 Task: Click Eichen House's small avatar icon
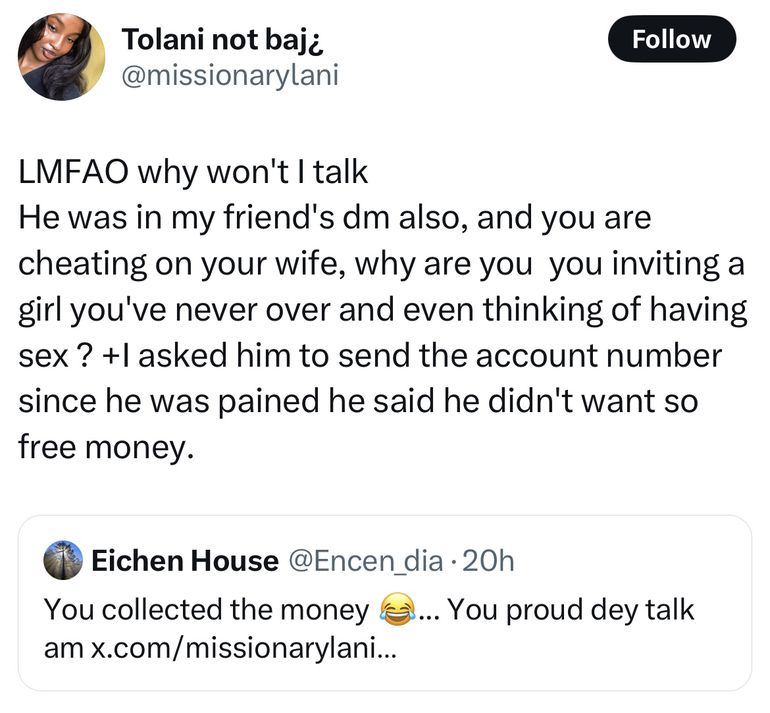pos(63,561)
